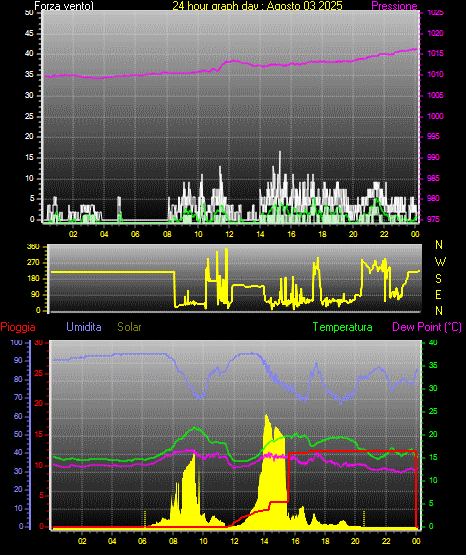Click the red 'Pioggia' legend label

[x=18, y=327]
